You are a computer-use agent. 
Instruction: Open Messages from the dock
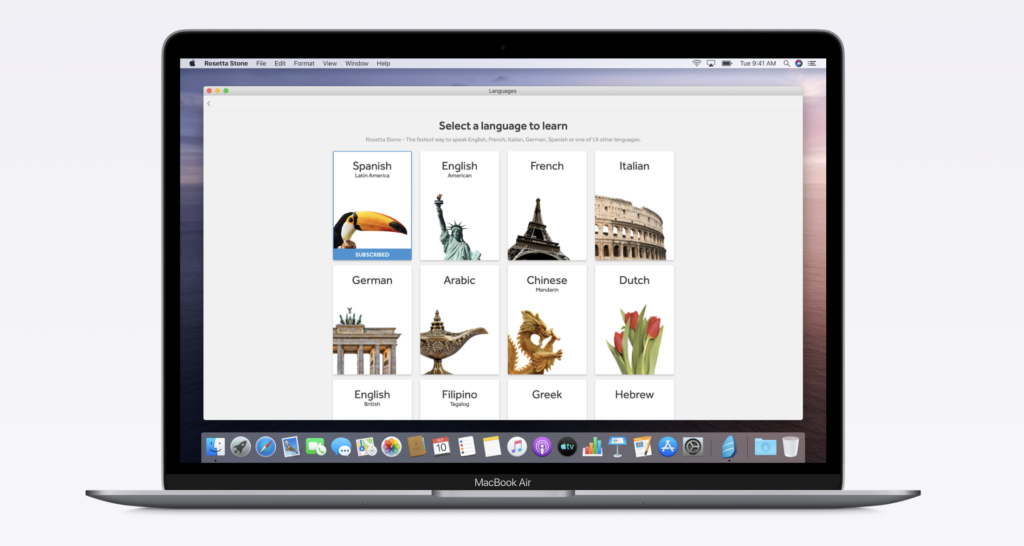pyautogui.click(x=341, y=447)
